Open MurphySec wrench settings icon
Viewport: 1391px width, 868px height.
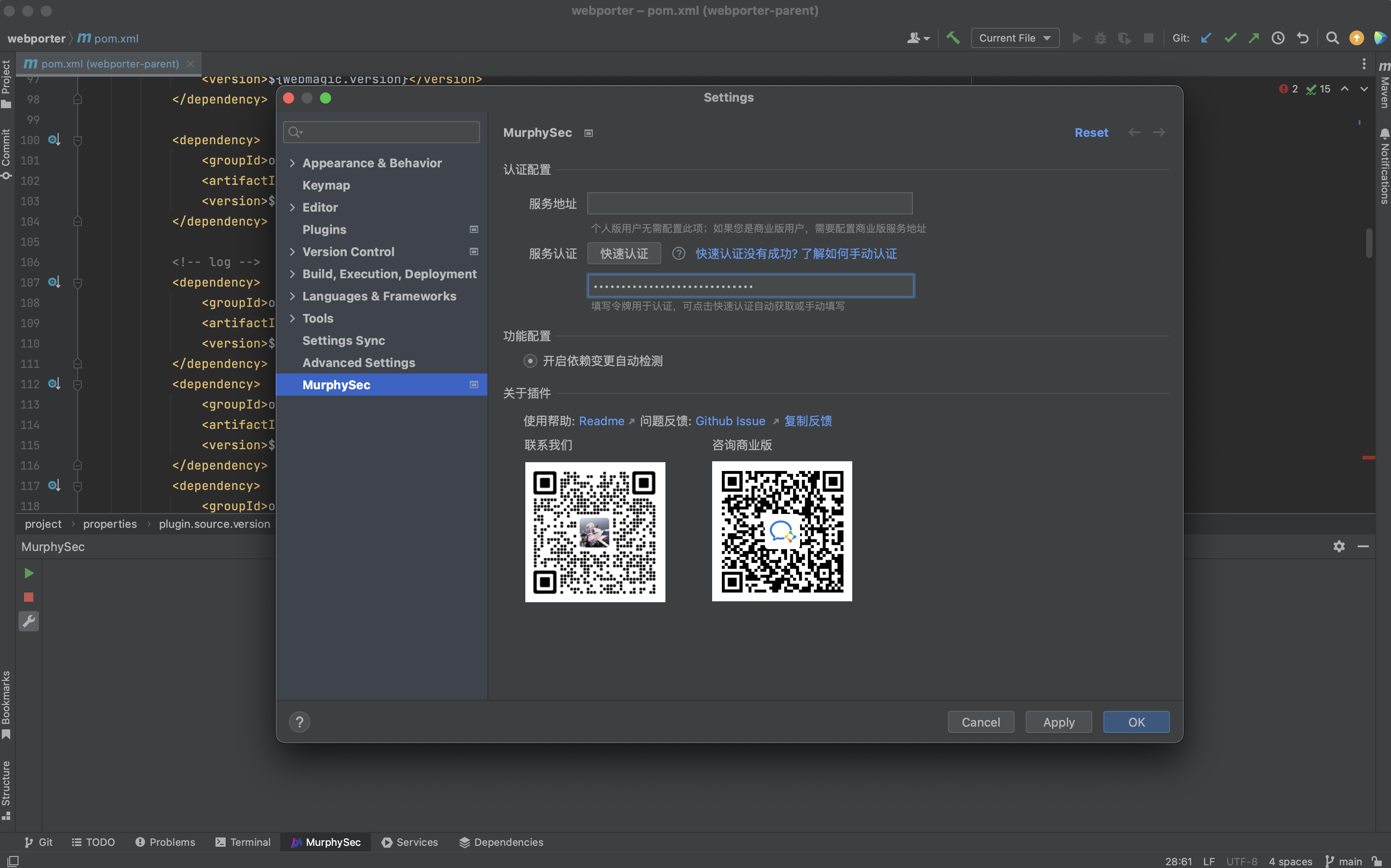click(29, 621)
